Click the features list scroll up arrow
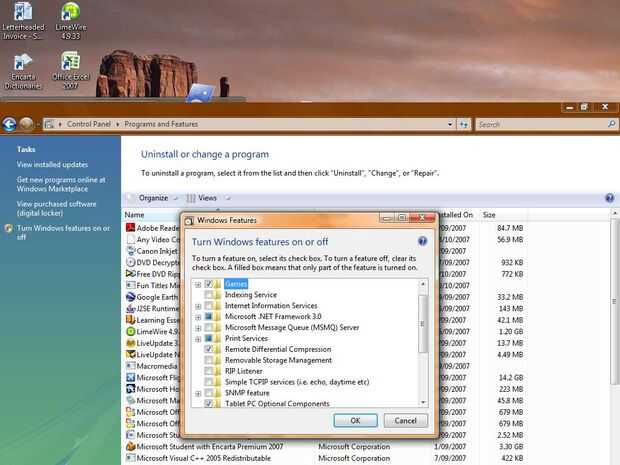This screenshot has height=465, width=620. tap(423, 284)
